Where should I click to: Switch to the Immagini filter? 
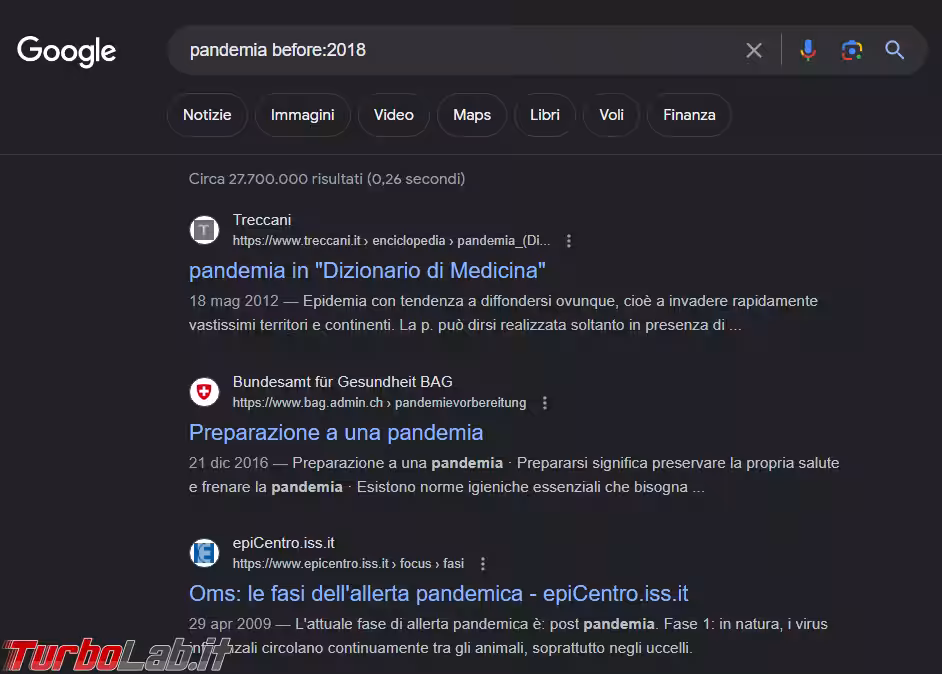(x=302, y=115)
